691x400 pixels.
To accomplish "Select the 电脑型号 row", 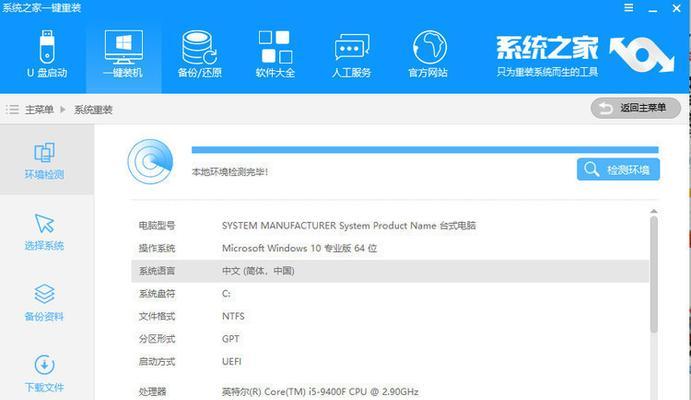I will click(390, 226).
